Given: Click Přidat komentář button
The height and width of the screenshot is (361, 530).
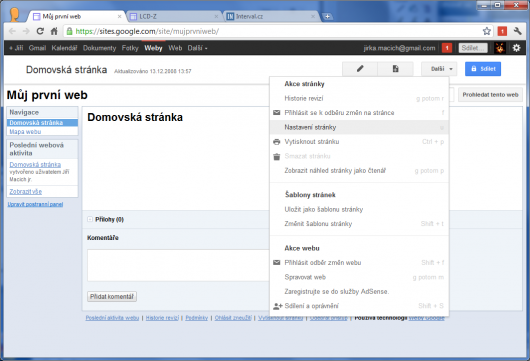Looking at the screenshot, I should (112, 296).
